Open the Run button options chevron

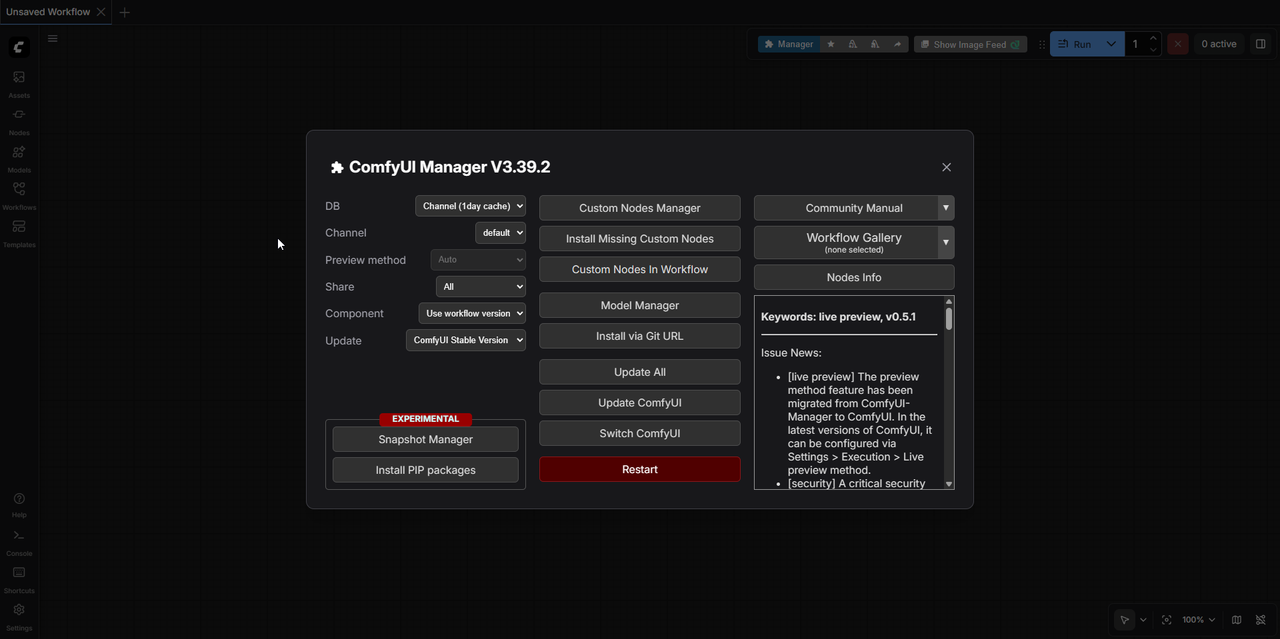pyautogui.click(x=1111, y=44)
